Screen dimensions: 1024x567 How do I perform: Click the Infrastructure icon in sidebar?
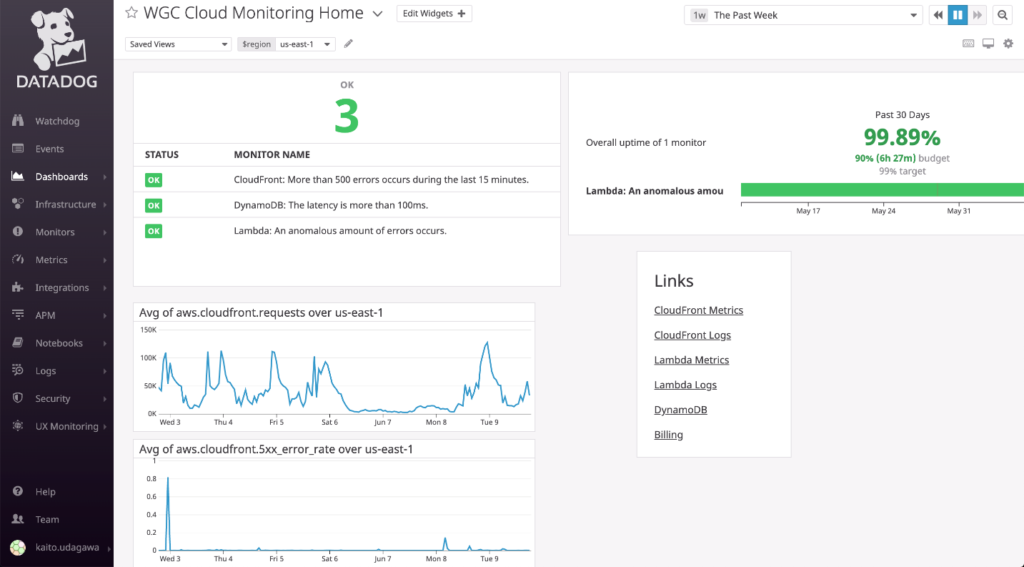coord(18,204)
